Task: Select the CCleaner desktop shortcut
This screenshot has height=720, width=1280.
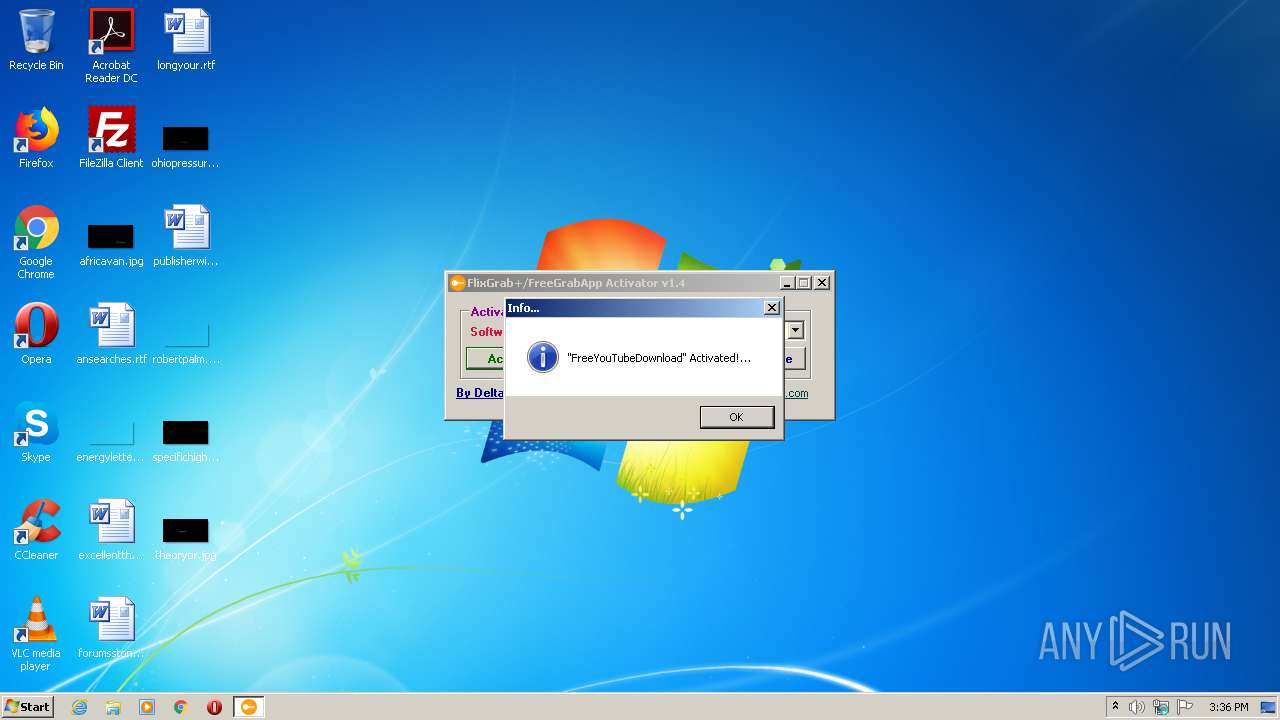Action: coord(36,530)
